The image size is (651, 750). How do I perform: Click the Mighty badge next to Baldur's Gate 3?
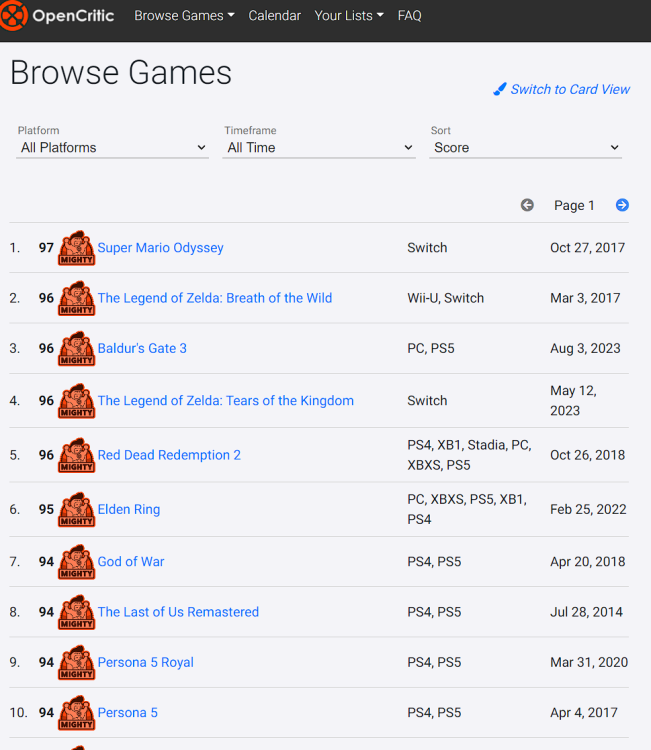point(77,349)
